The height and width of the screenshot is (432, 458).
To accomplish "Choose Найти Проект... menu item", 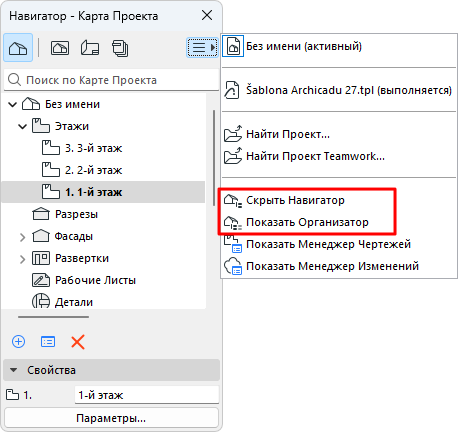I will (339, 134).
